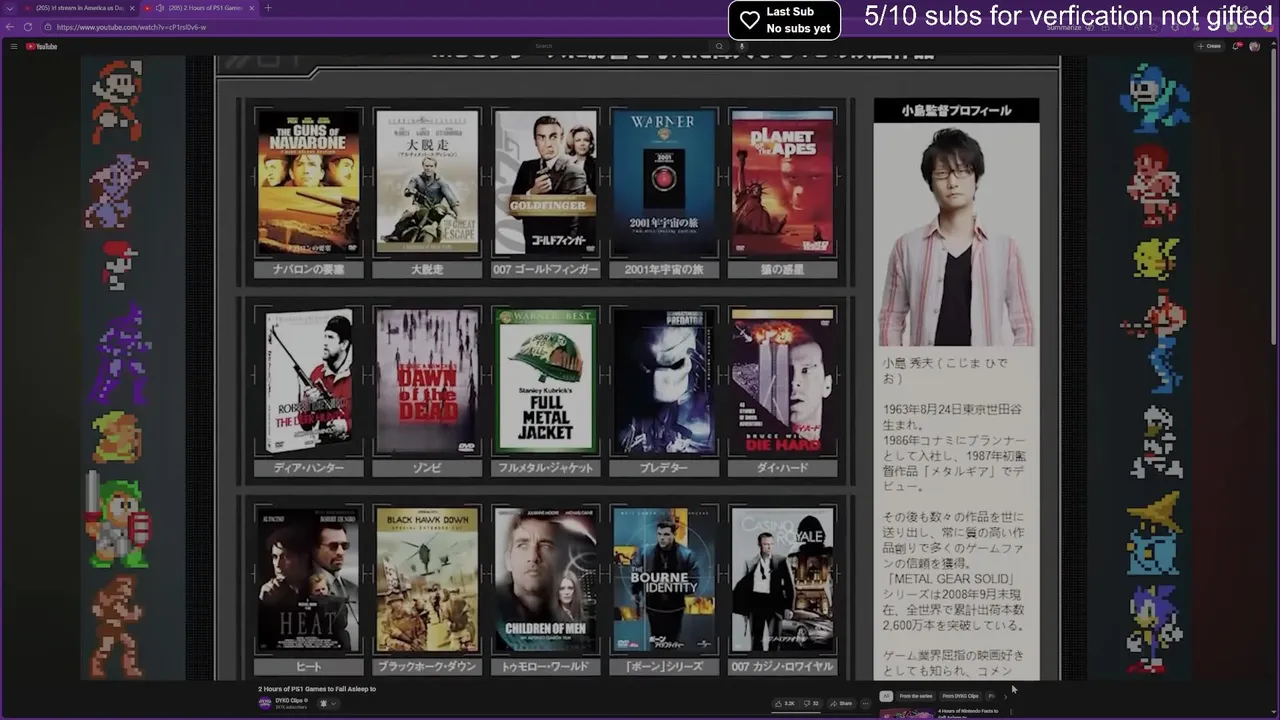Switch to irl stream in America tab
This screenshot has width=1280, height=720.
[80, 8]
